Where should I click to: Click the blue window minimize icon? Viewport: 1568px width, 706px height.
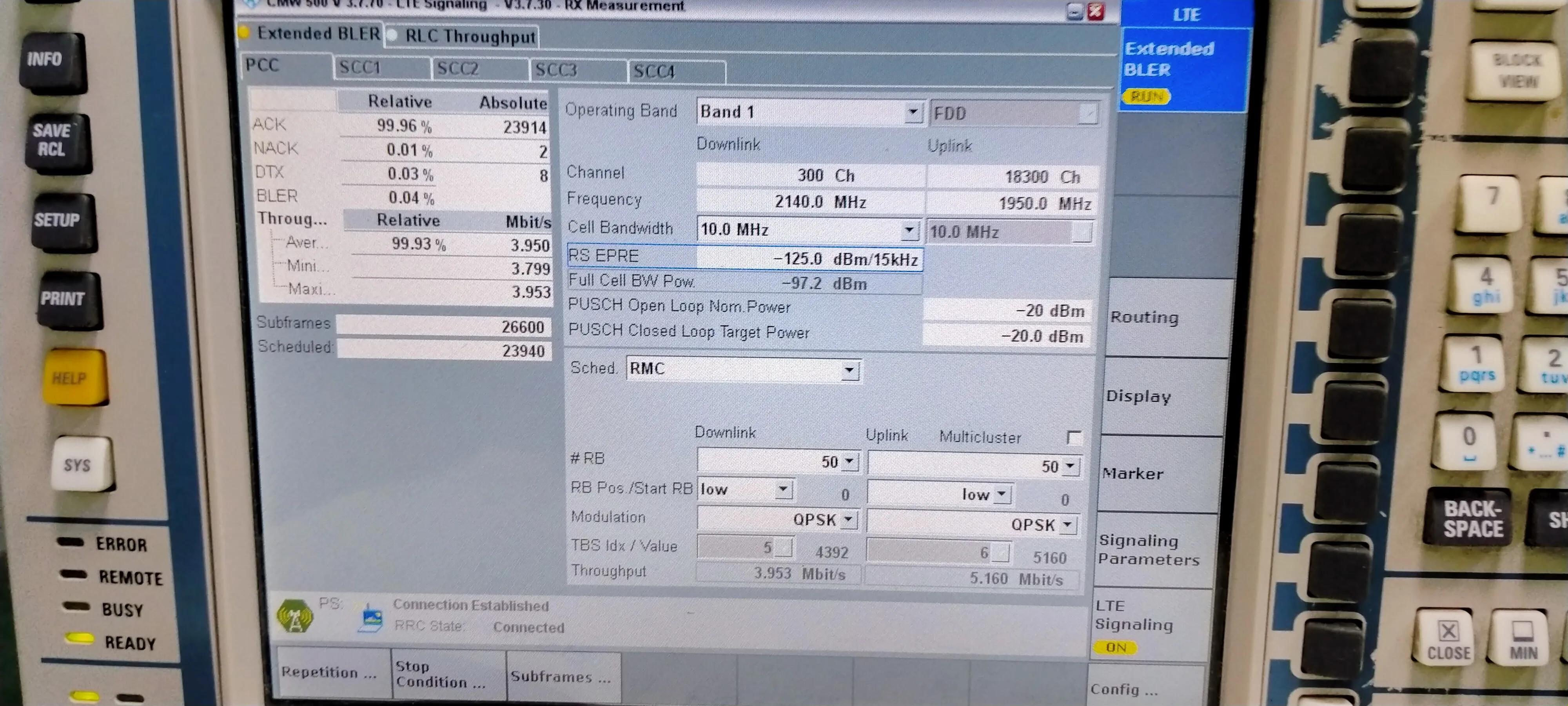(x=1075, y=12)
